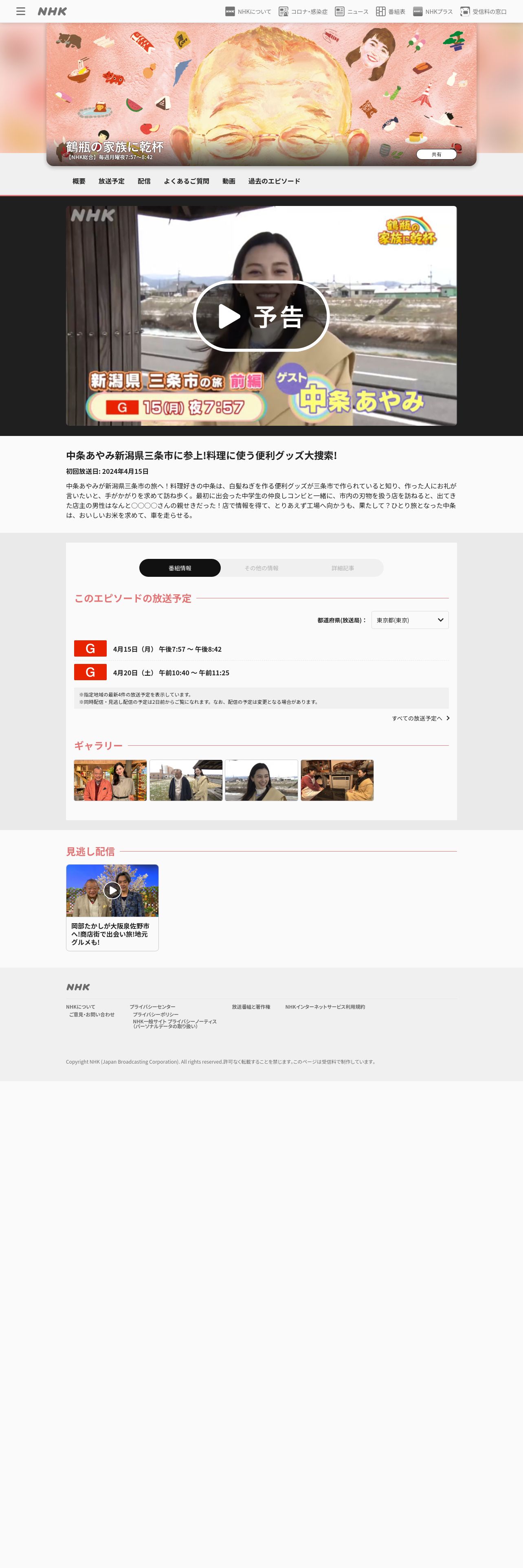Click the NHK logo in header

pos(53,11)
